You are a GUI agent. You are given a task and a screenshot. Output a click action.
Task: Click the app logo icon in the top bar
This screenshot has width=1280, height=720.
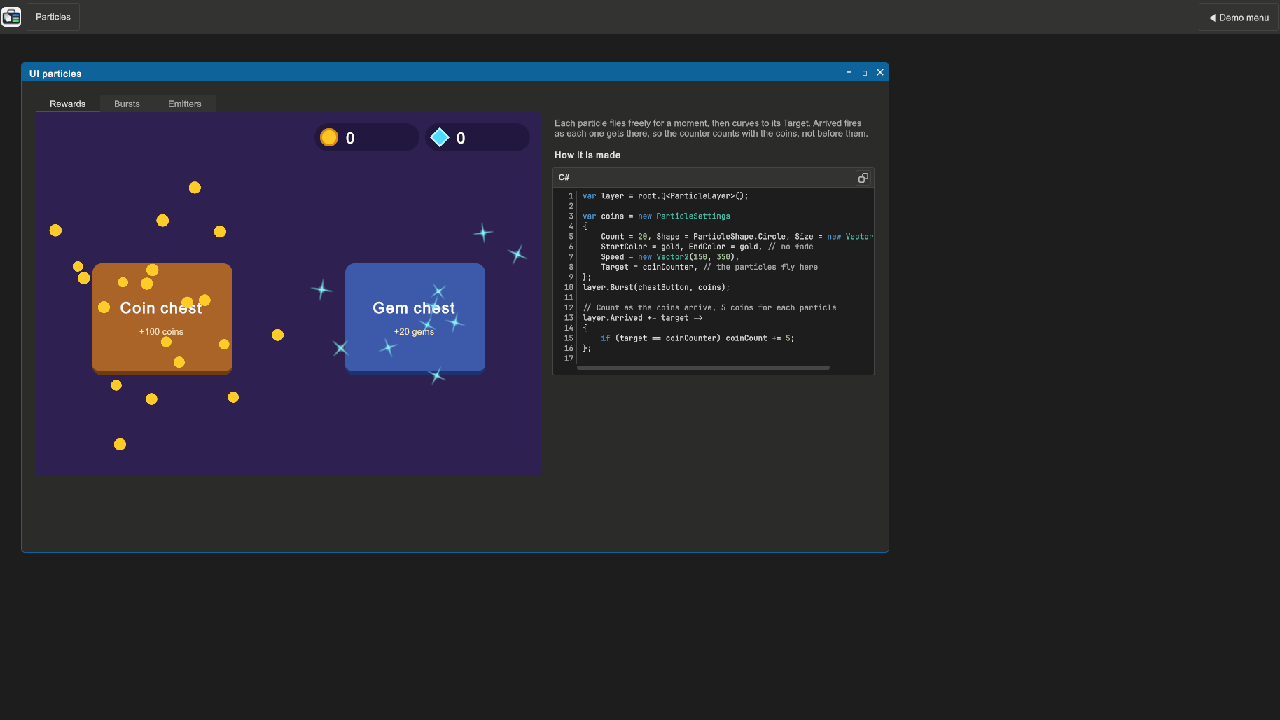pos(11,17)
